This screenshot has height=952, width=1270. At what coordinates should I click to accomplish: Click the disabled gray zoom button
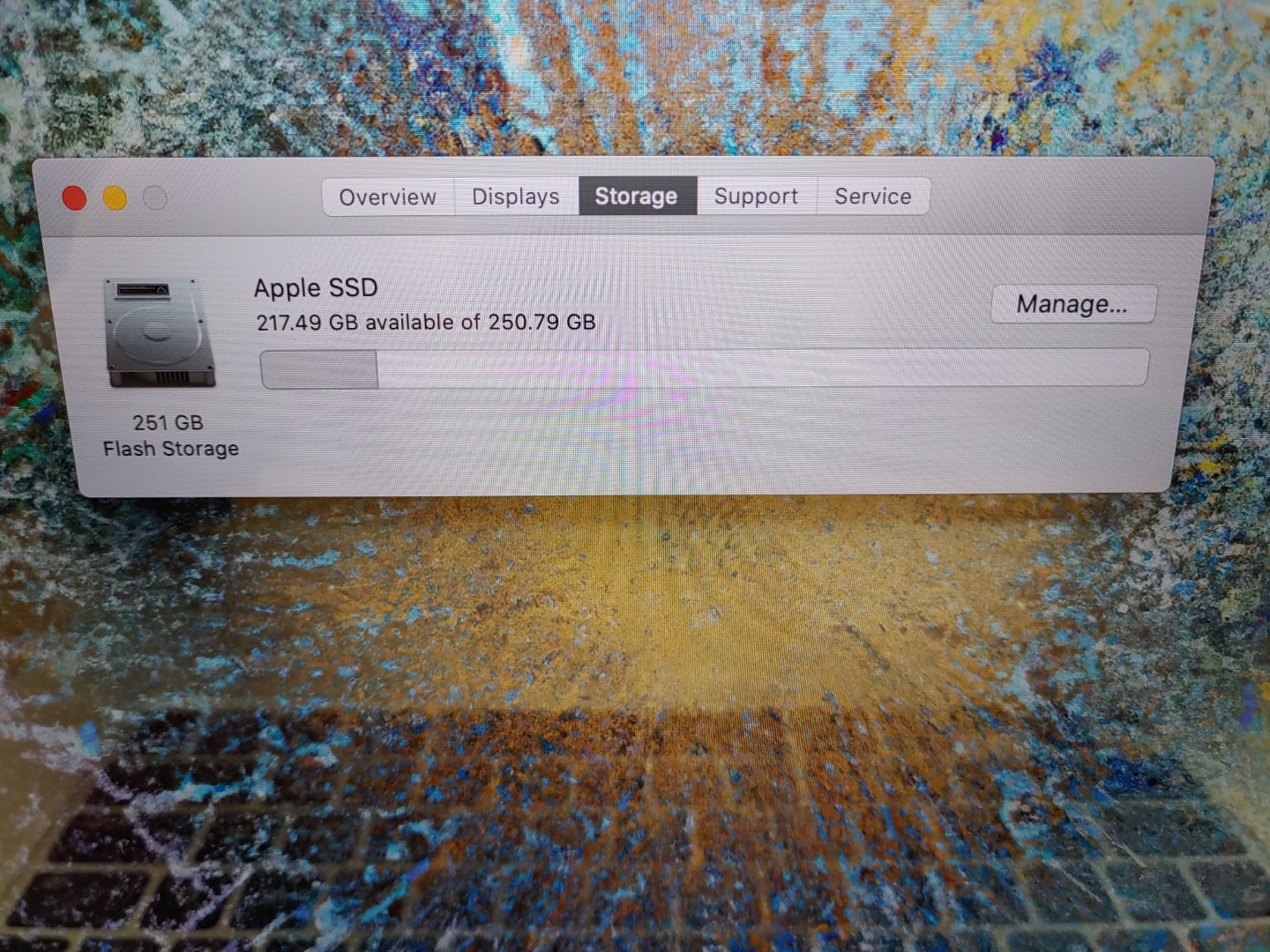(x=155, y=198)
